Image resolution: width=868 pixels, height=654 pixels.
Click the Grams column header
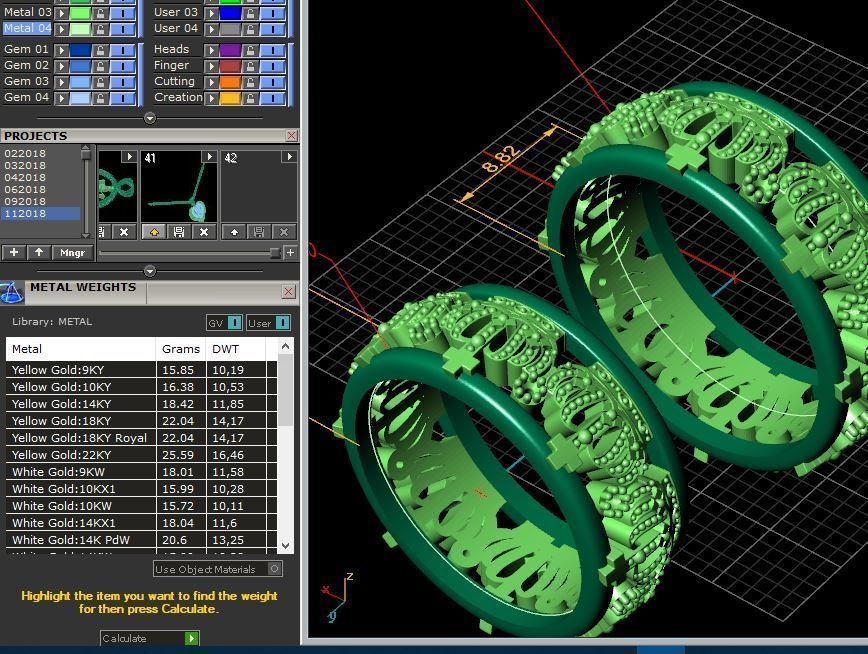(x=181, y=349)
